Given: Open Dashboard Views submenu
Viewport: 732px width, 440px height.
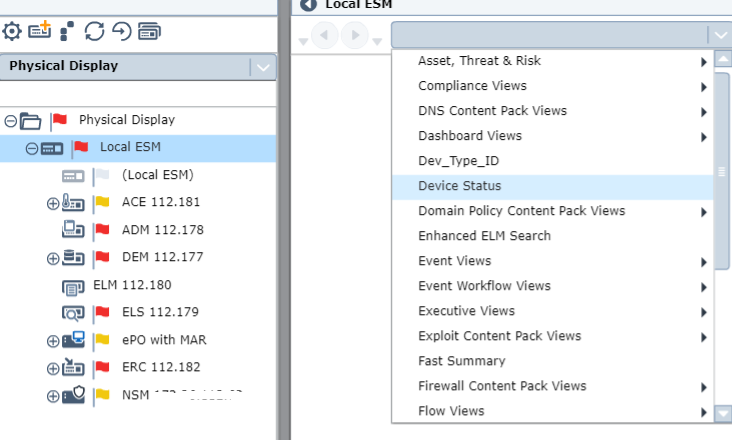Looking at the screenshot, I should click(552, 136).
